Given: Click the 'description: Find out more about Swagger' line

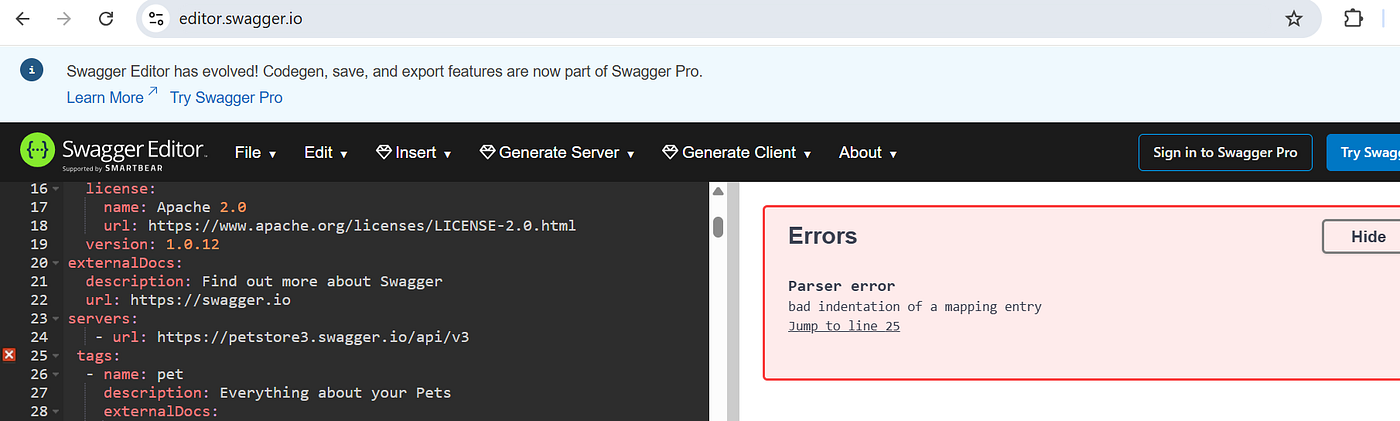Looking at the screenshot, I should 264,281.
